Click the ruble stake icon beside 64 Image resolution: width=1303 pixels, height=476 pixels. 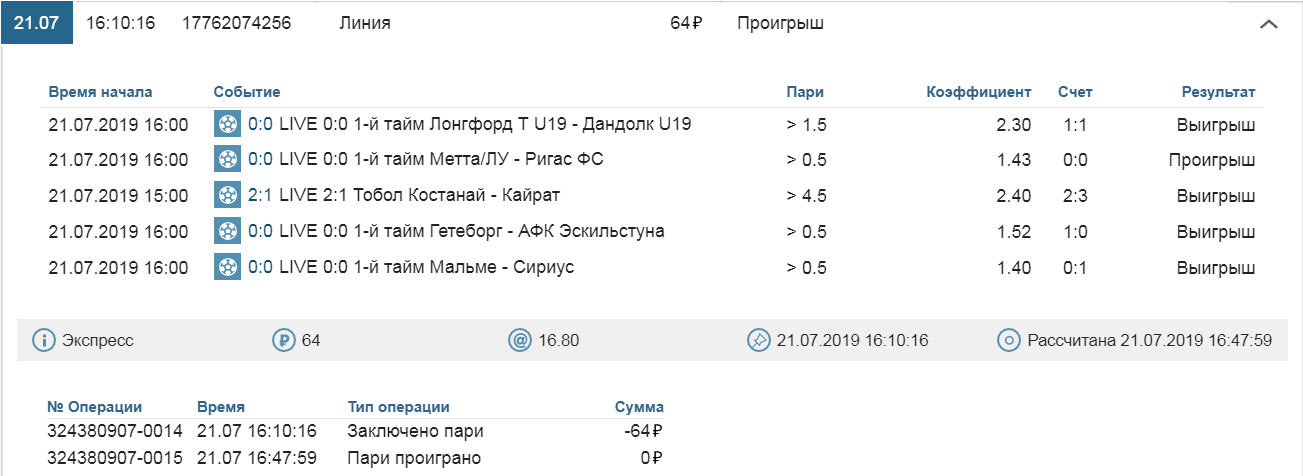pos(283,341)
